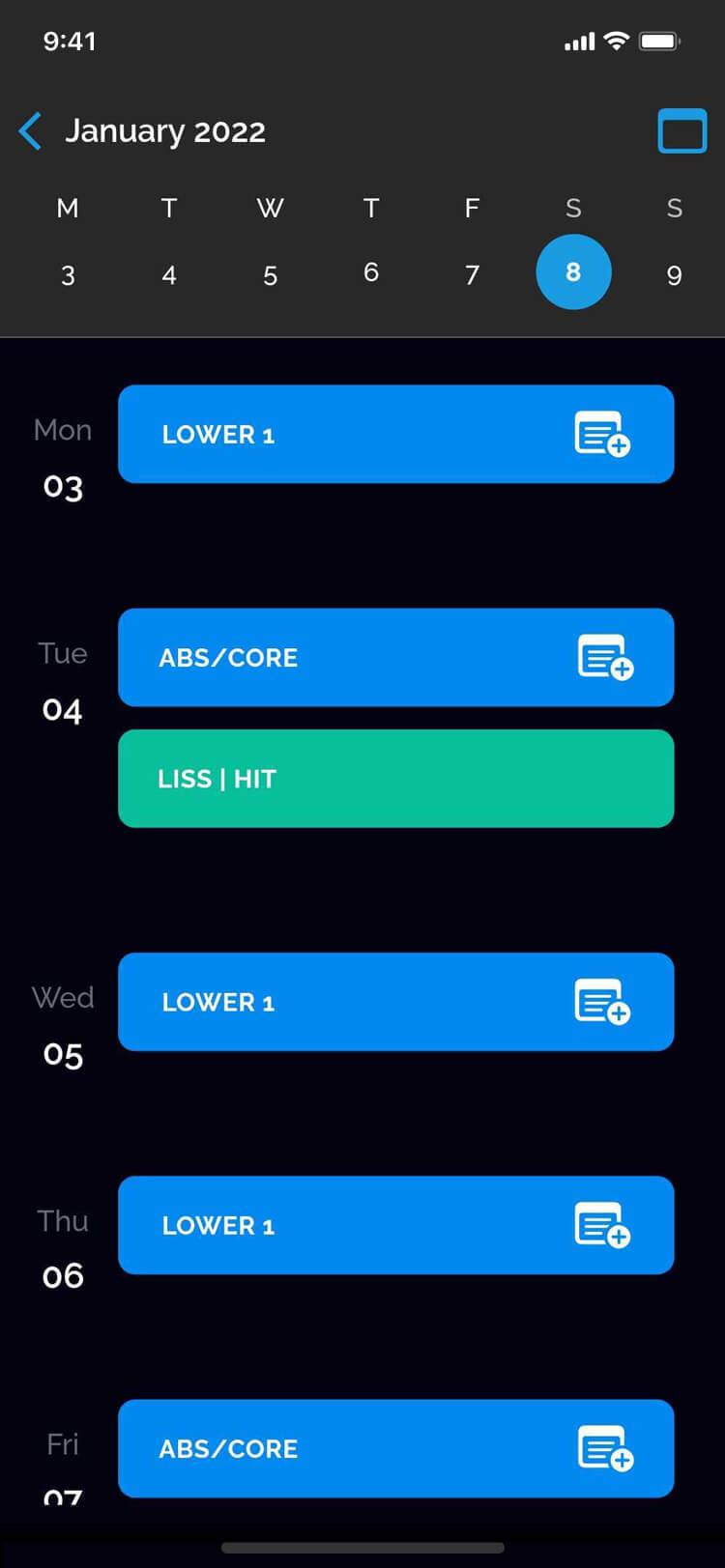Screen dimensions: 725x1568
Task: Select date 7 in the week strip
Action: point(472,275)
